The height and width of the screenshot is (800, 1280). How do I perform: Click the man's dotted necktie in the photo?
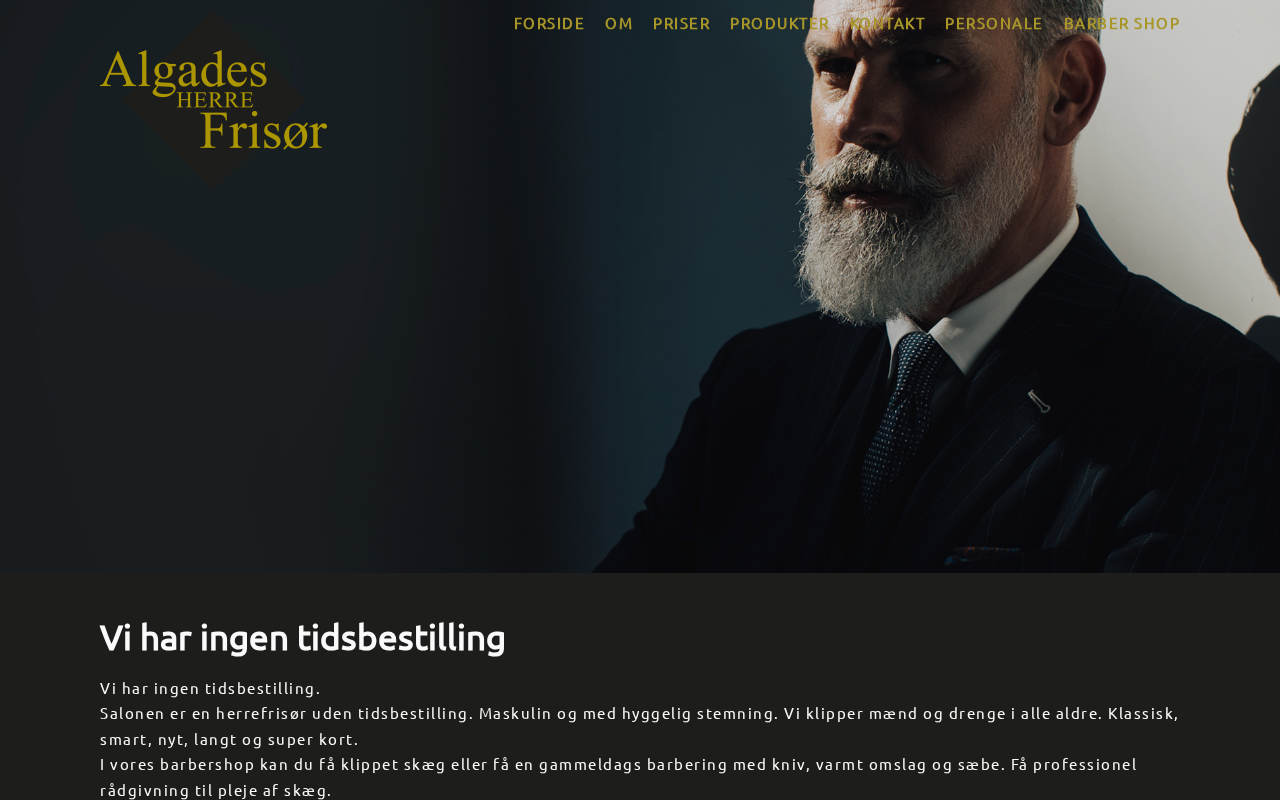pyautogui.click(x=905, y=420)
